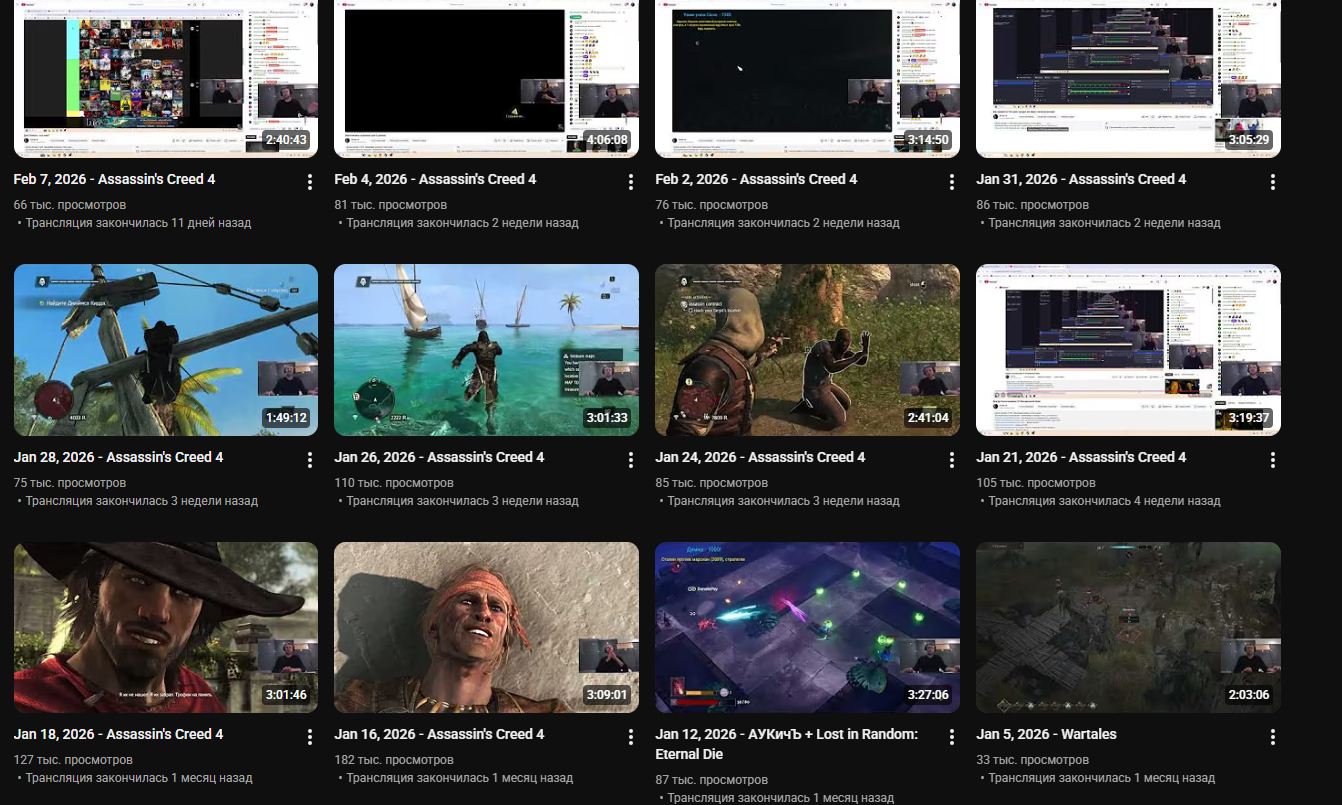Open the menu for Jan 18, 2026 video
1342x805 pixels.
310,737
